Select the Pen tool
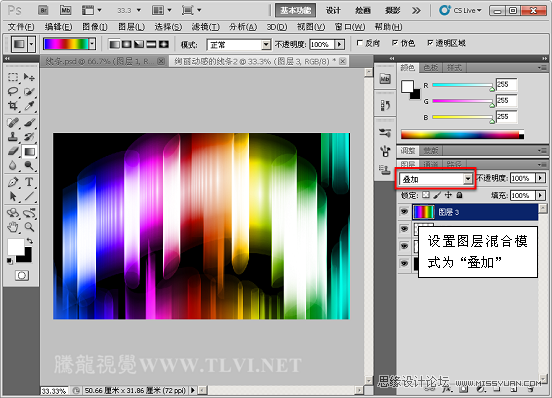 [x=13, y=182]
